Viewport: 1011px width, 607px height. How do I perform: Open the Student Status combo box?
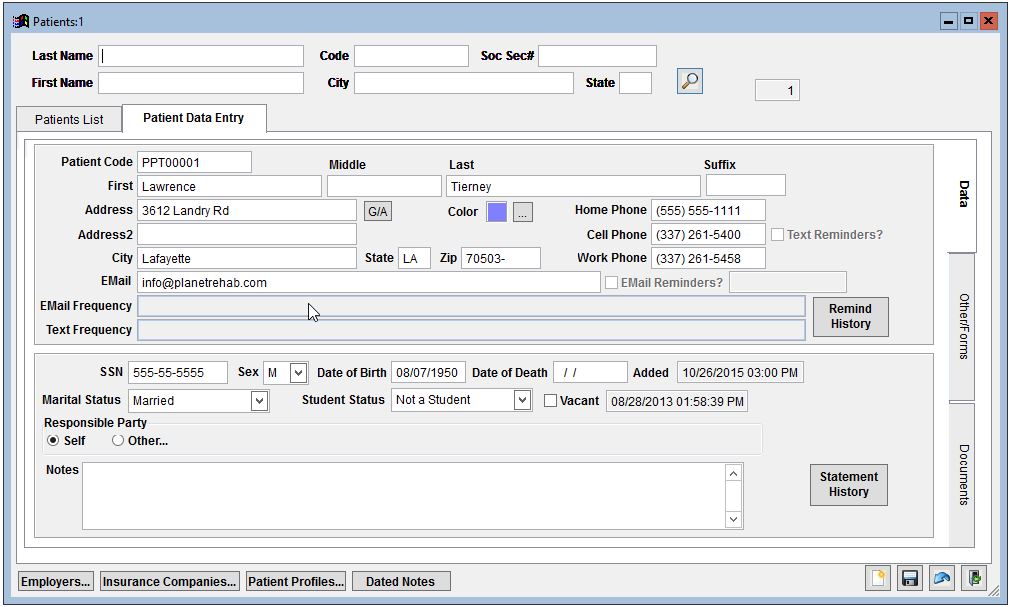click(522, 400)
